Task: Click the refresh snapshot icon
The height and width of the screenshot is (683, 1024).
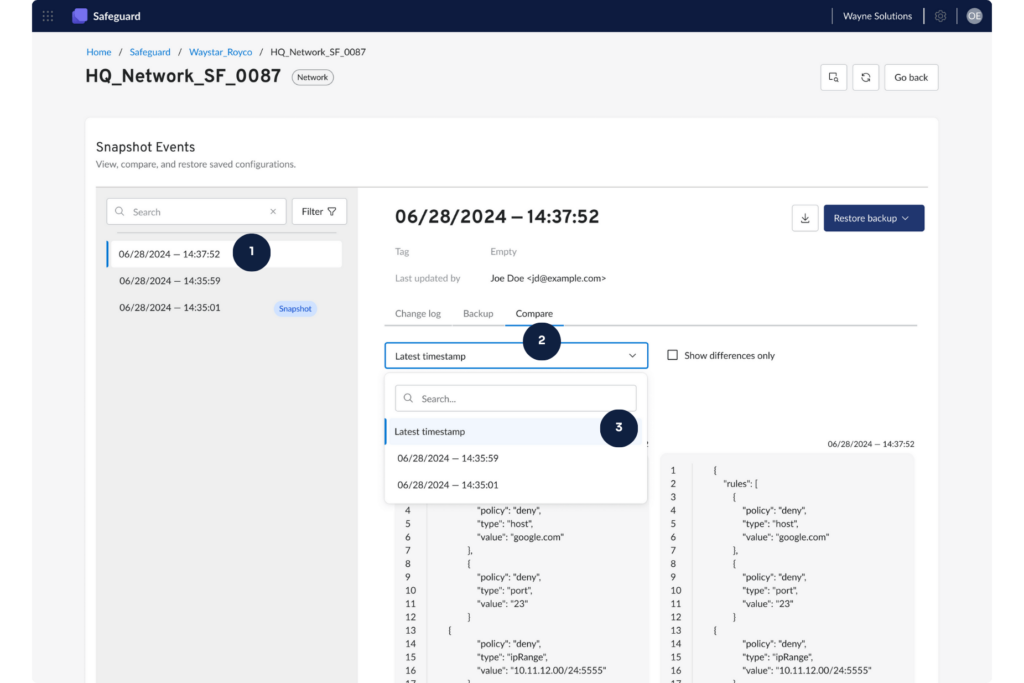Action: pyautogui.click(x=865, y=77)
